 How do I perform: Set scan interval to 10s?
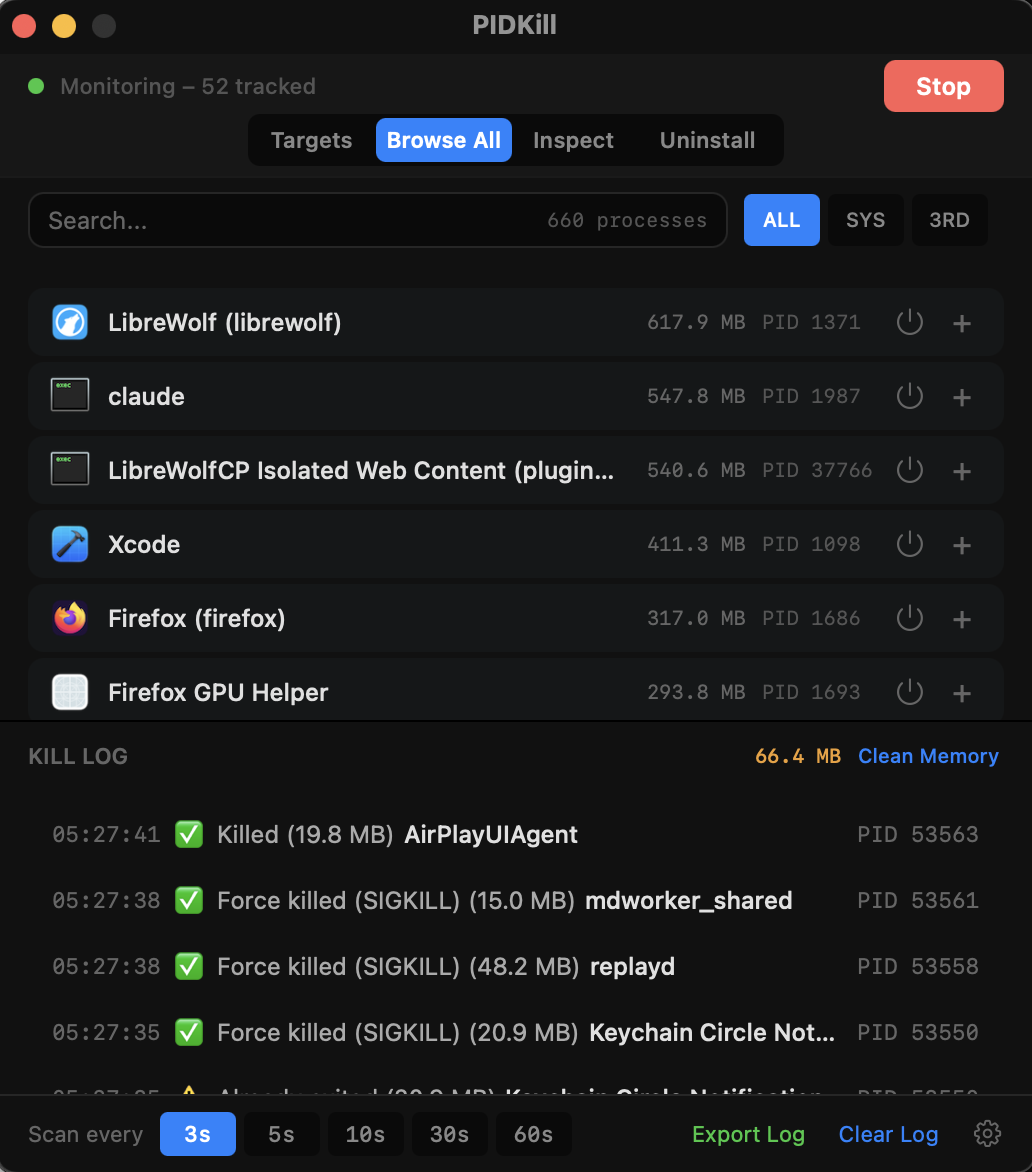click(365, 1134)
